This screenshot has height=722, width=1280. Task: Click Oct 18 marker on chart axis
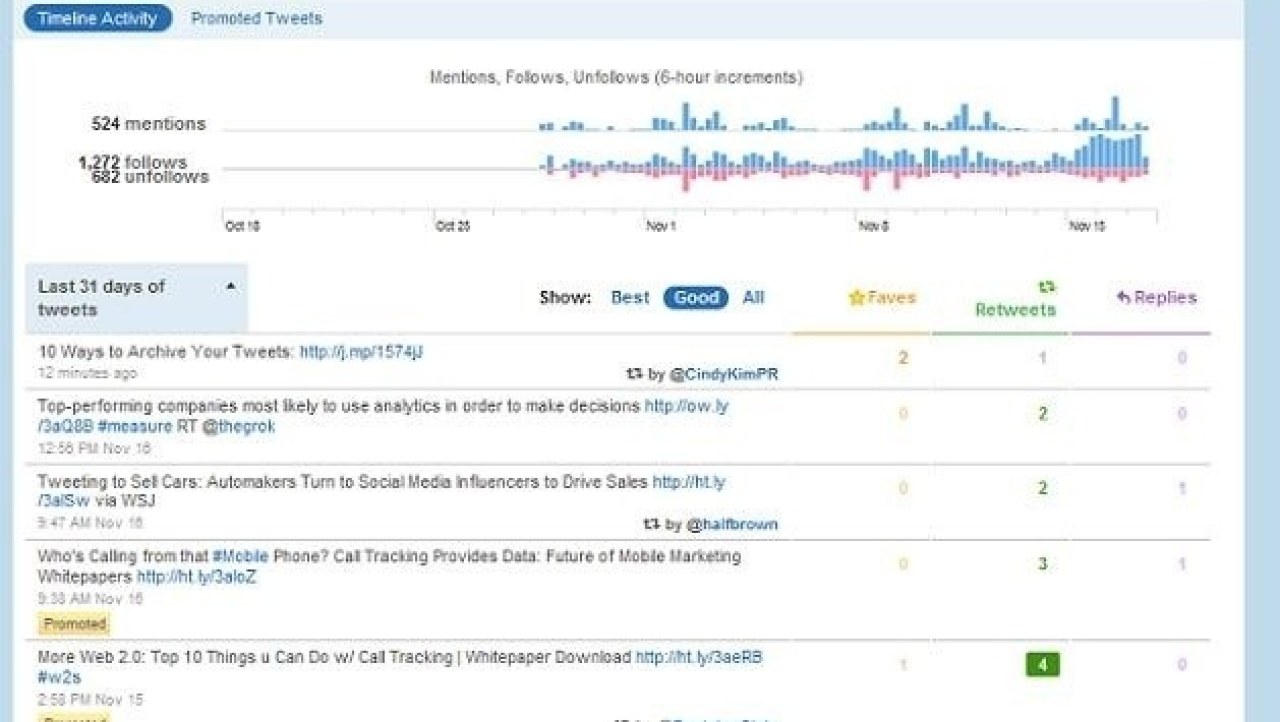pyautogui.click(x=243, y=227)
